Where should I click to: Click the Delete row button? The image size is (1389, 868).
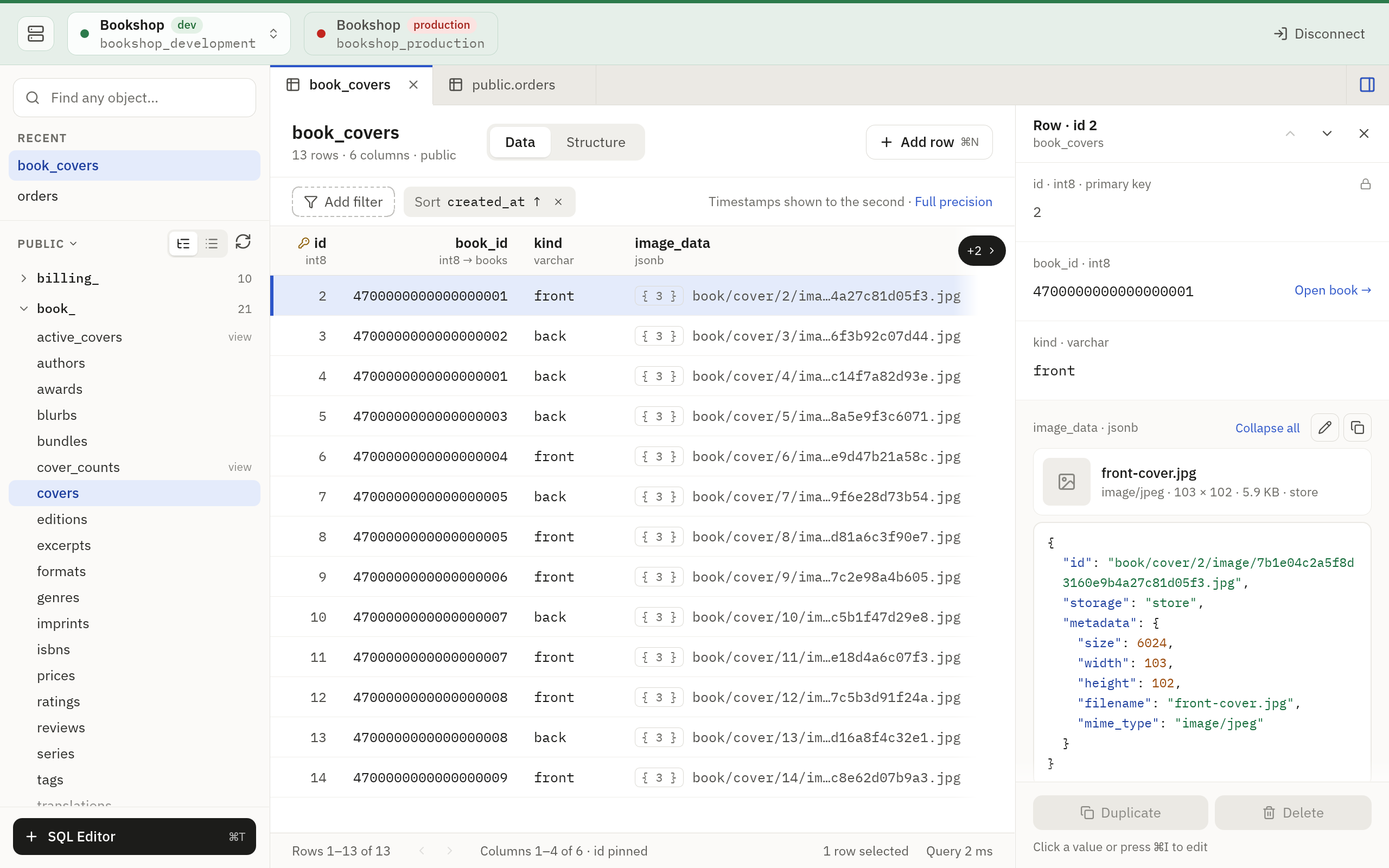[1292, 812]
